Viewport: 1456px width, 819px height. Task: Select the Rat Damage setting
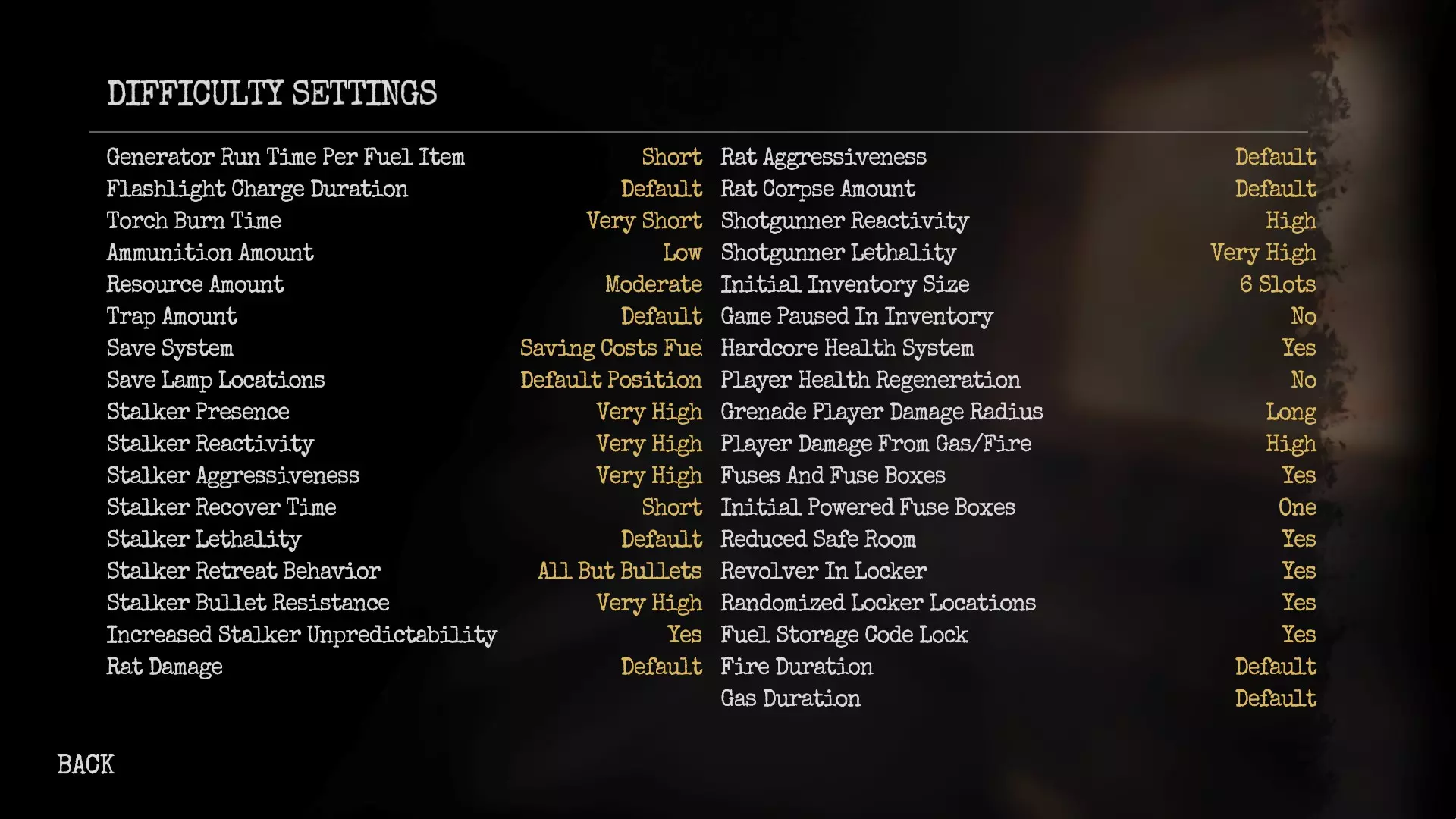165,667
